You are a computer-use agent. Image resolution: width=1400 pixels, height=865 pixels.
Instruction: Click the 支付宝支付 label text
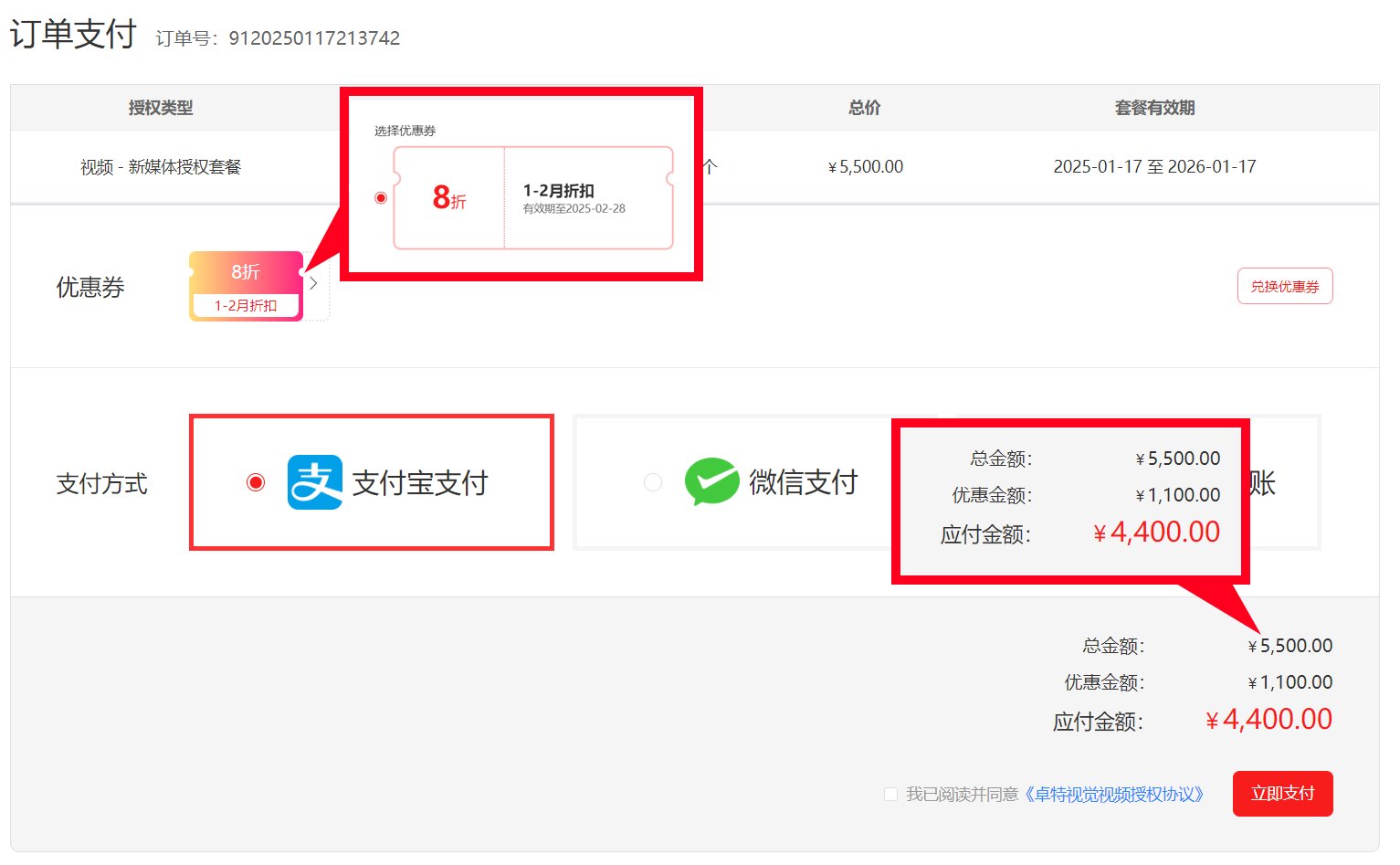(420, 482)
